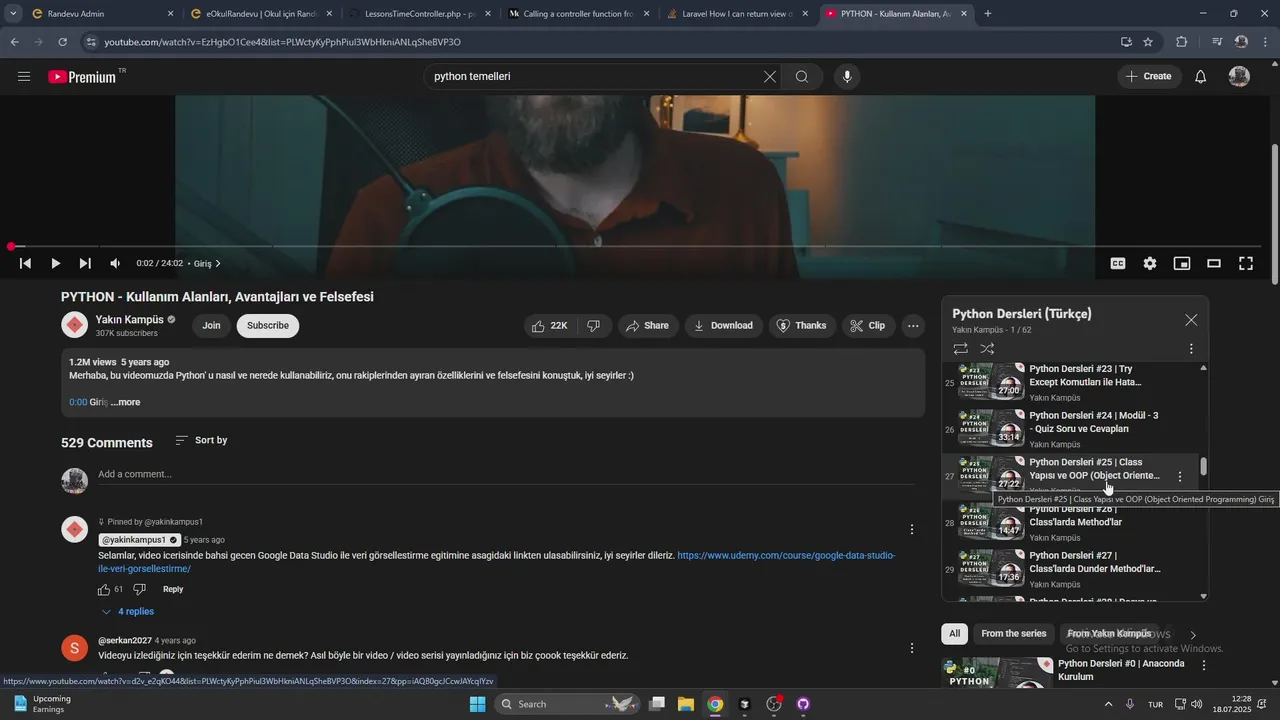Image resolution: width=1280 pixels, height=720 pixels.
Task: Join the Yakın Kampüs channel
Action: point(211,325)
